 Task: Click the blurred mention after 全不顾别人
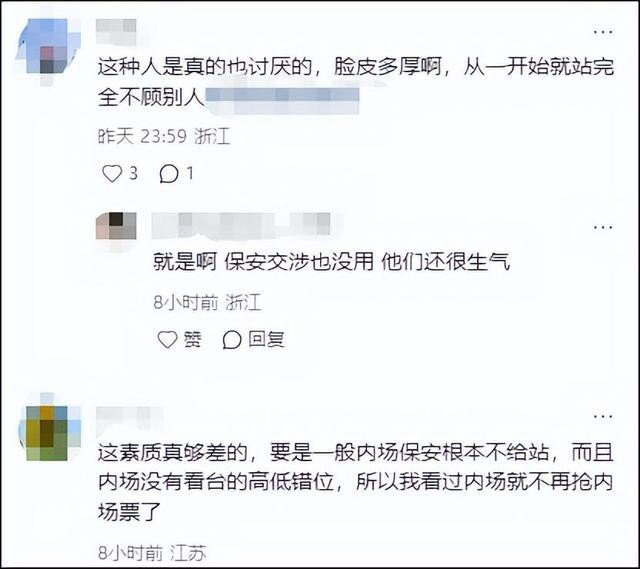[282, 100]
